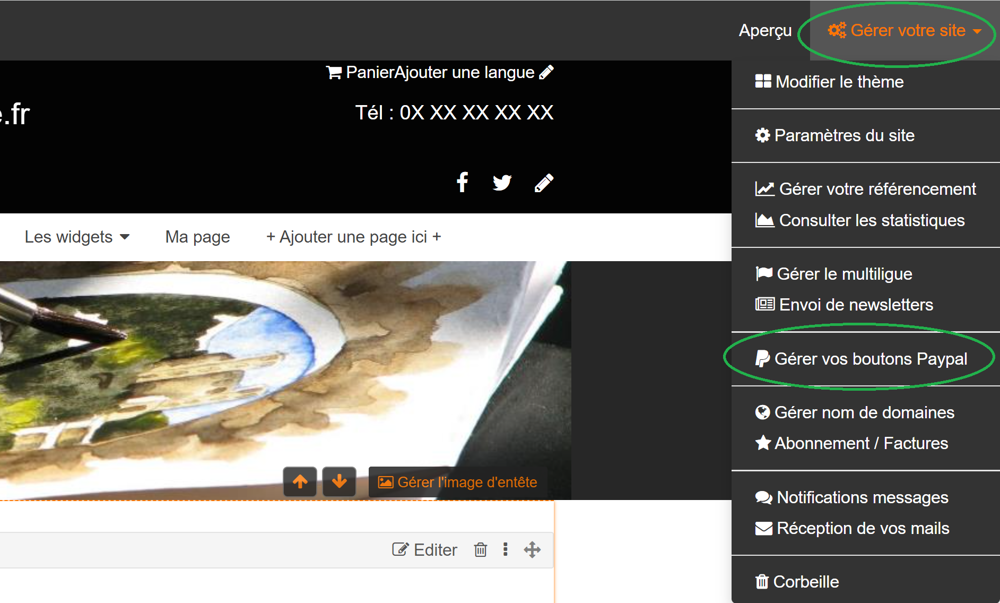Viewport: 1000px width, 603px height.
Task: Expand the Les widgets dropdown
Action: [x=77, y=237]
